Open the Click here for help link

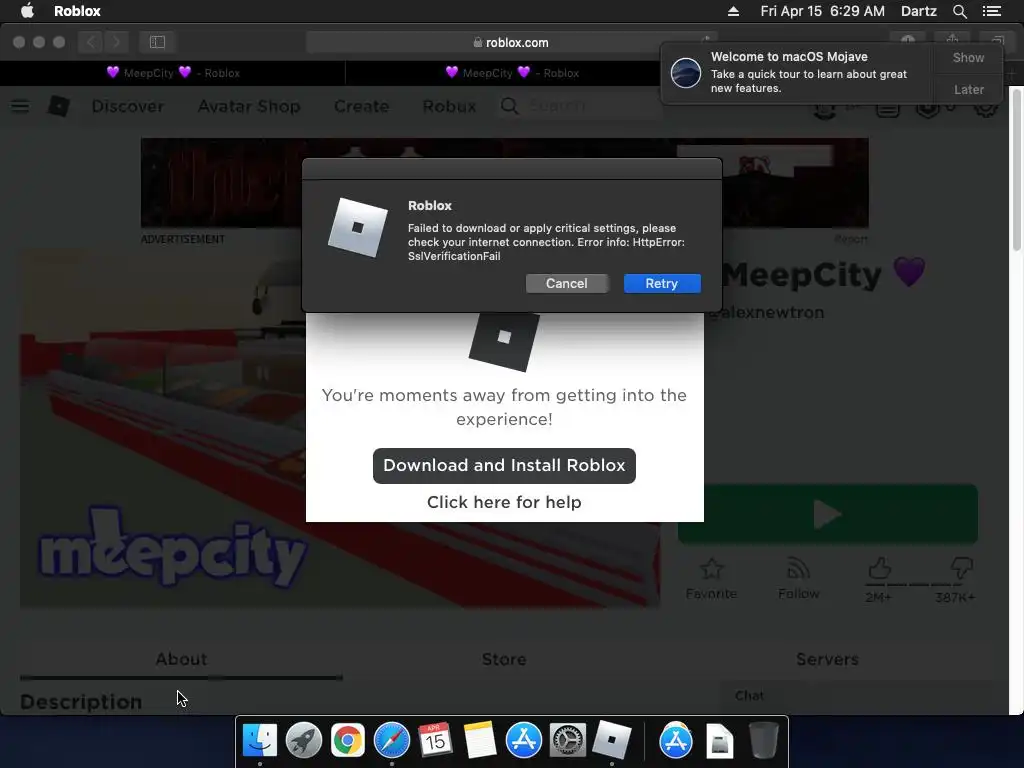[x=504, y=502]
